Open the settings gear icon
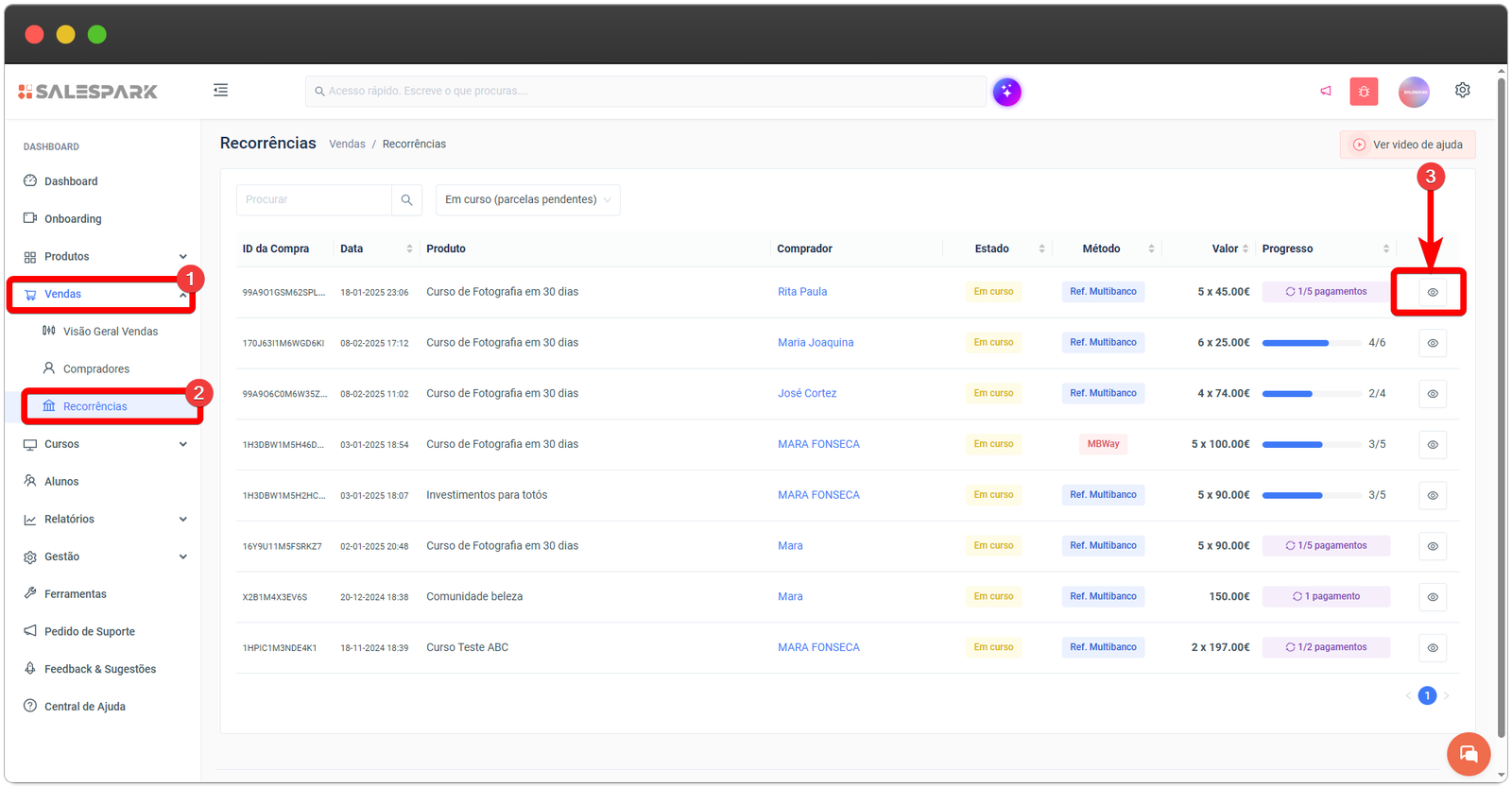1512x787 pixels. click(1462, 91)
